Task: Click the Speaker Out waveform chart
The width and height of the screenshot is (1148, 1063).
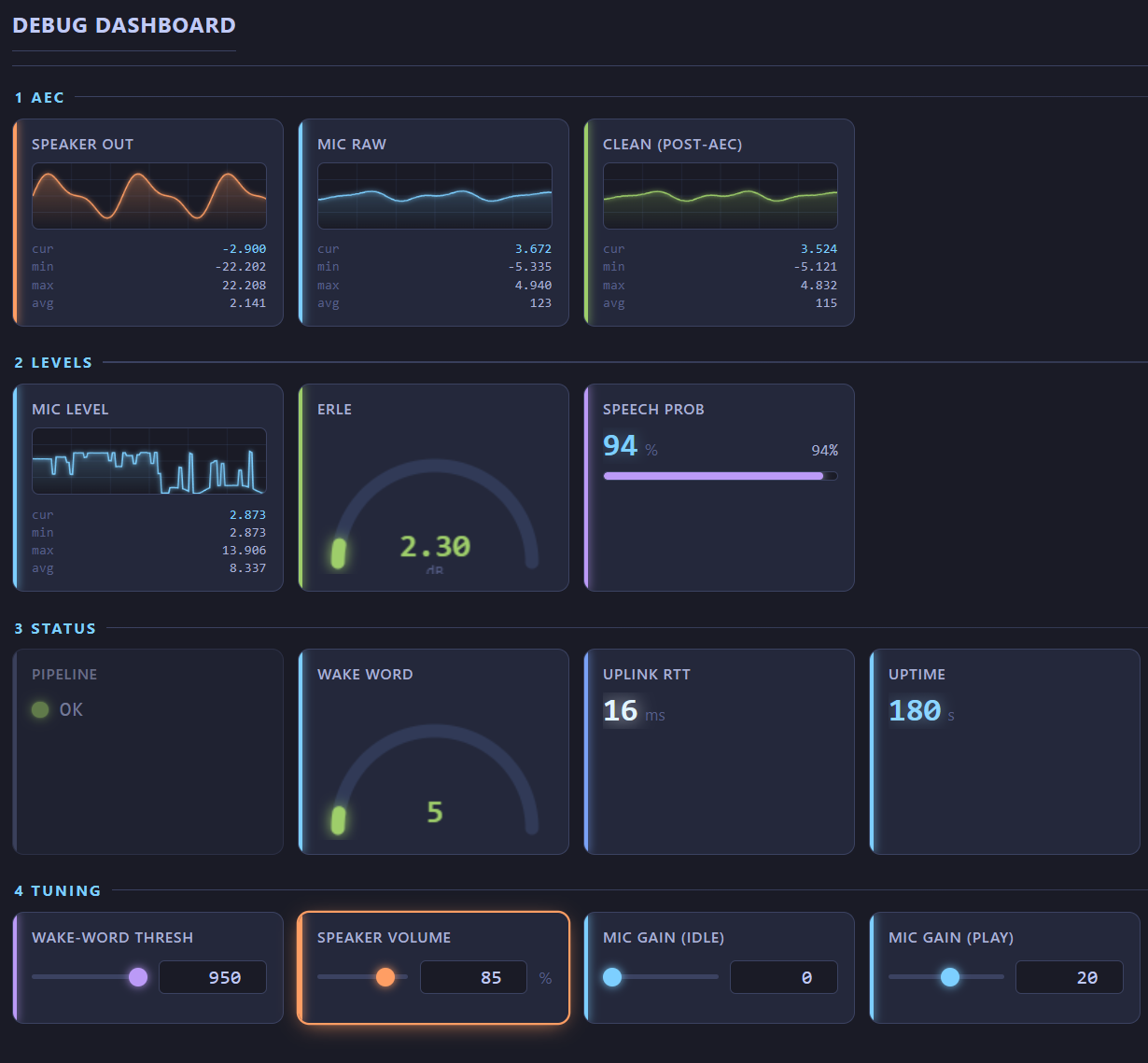Action: coord(149,196)
